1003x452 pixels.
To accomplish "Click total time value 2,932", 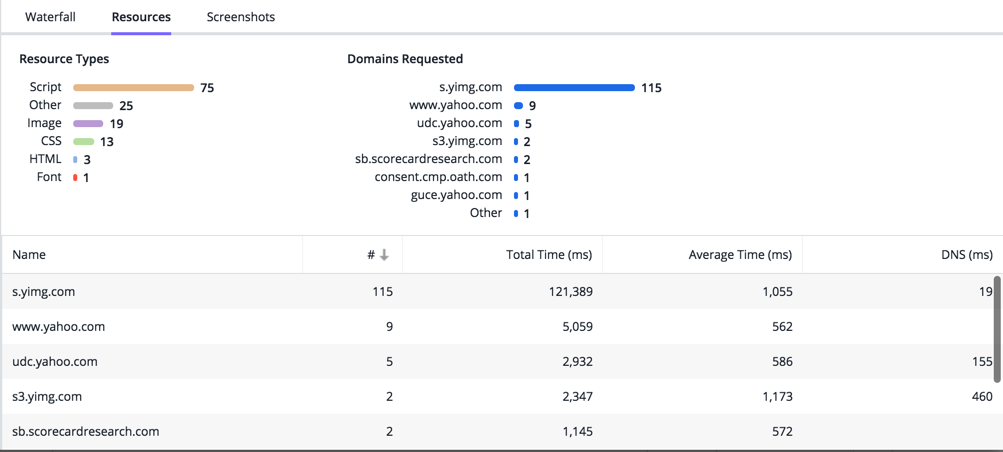I will coord(576,362).
